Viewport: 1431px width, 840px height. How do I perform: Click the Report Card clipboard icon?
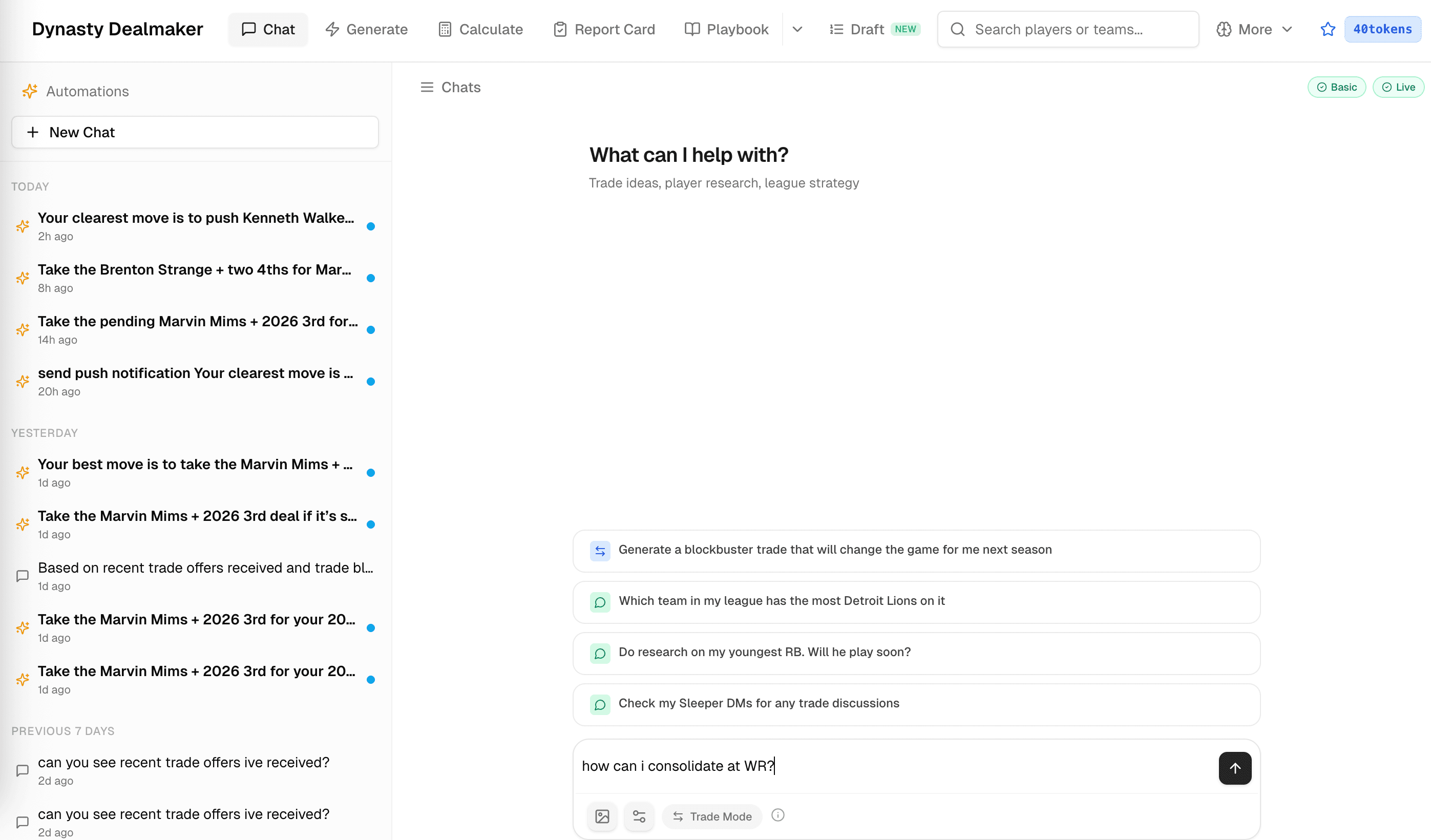(560, 29)
